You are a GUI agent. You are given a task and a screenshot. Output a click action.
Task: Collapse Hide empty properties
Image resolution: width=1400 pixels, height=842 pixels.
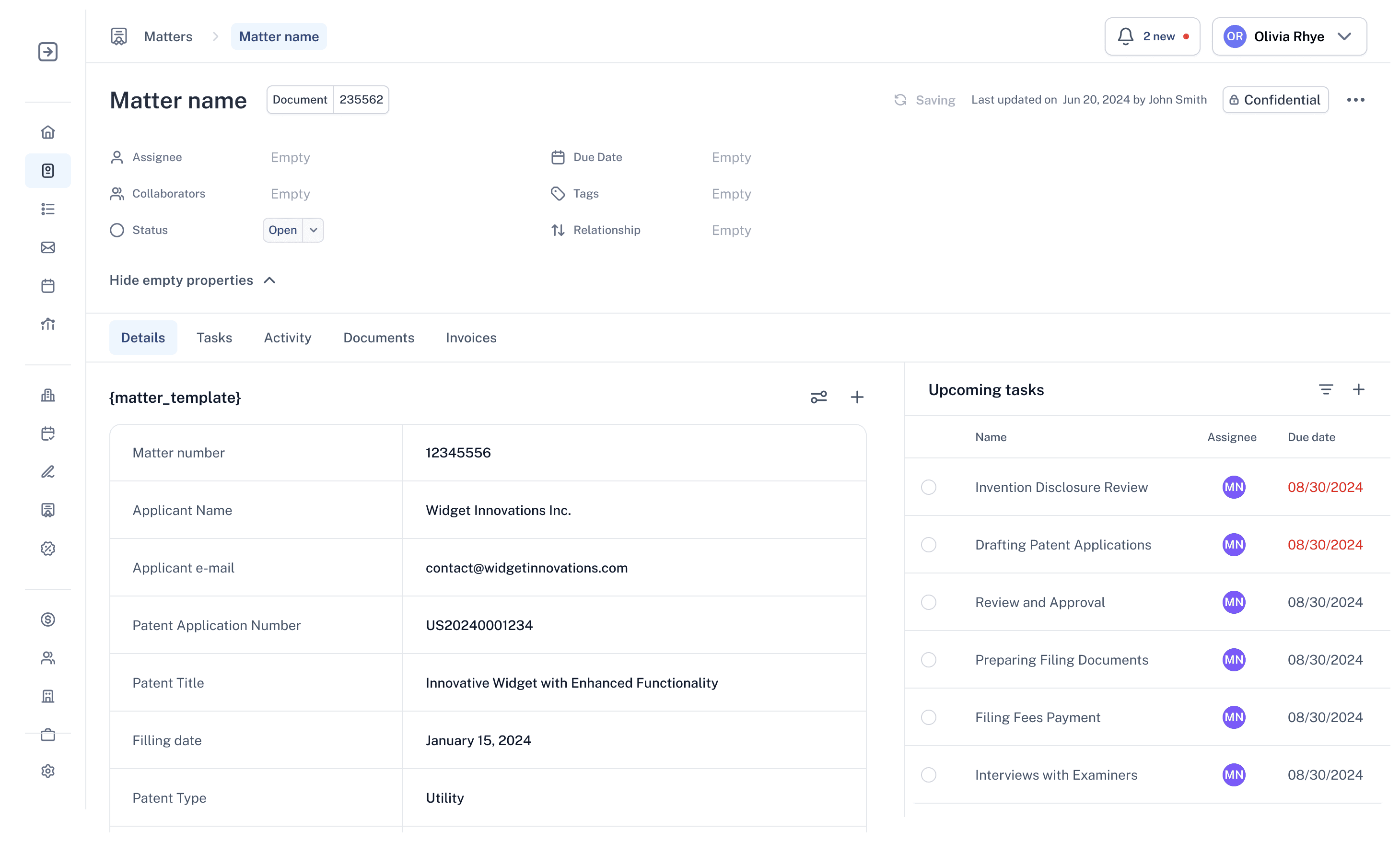pos(192,281)
